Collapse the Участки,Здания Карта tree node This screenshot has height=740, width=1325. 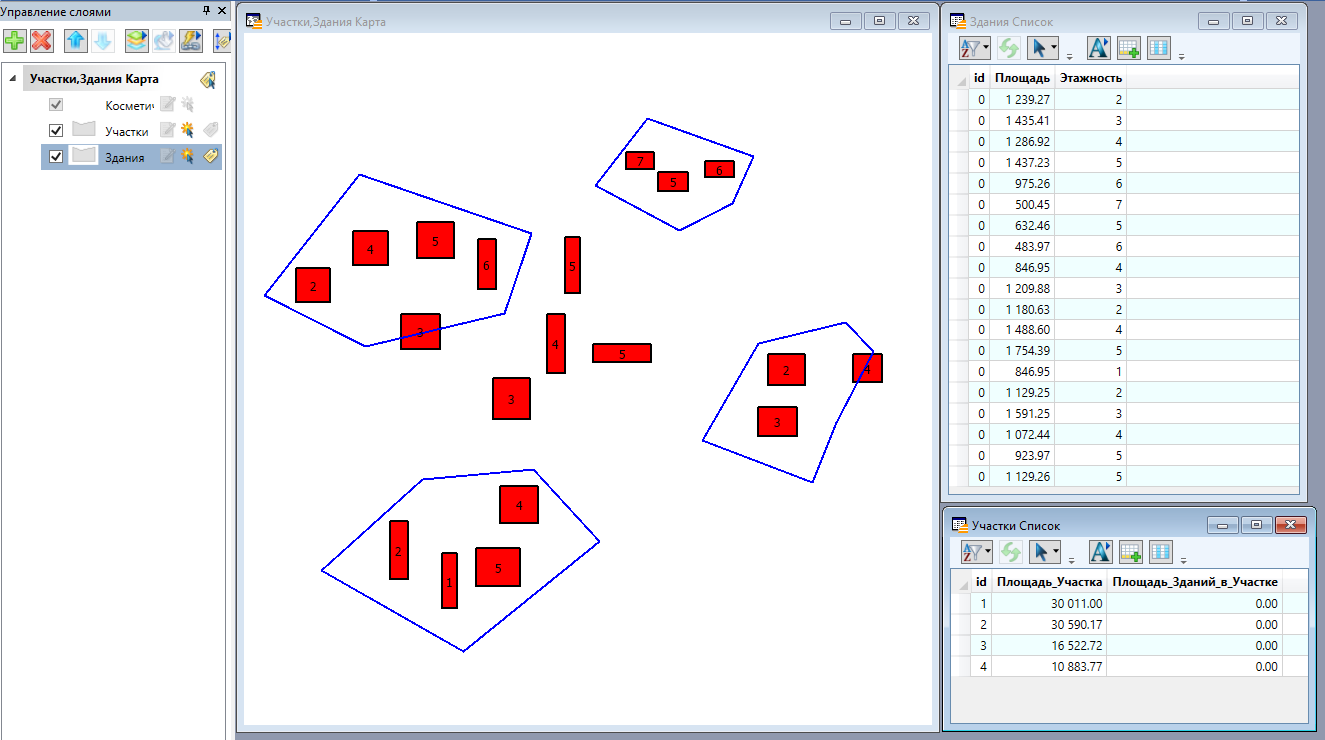(12, 79)
